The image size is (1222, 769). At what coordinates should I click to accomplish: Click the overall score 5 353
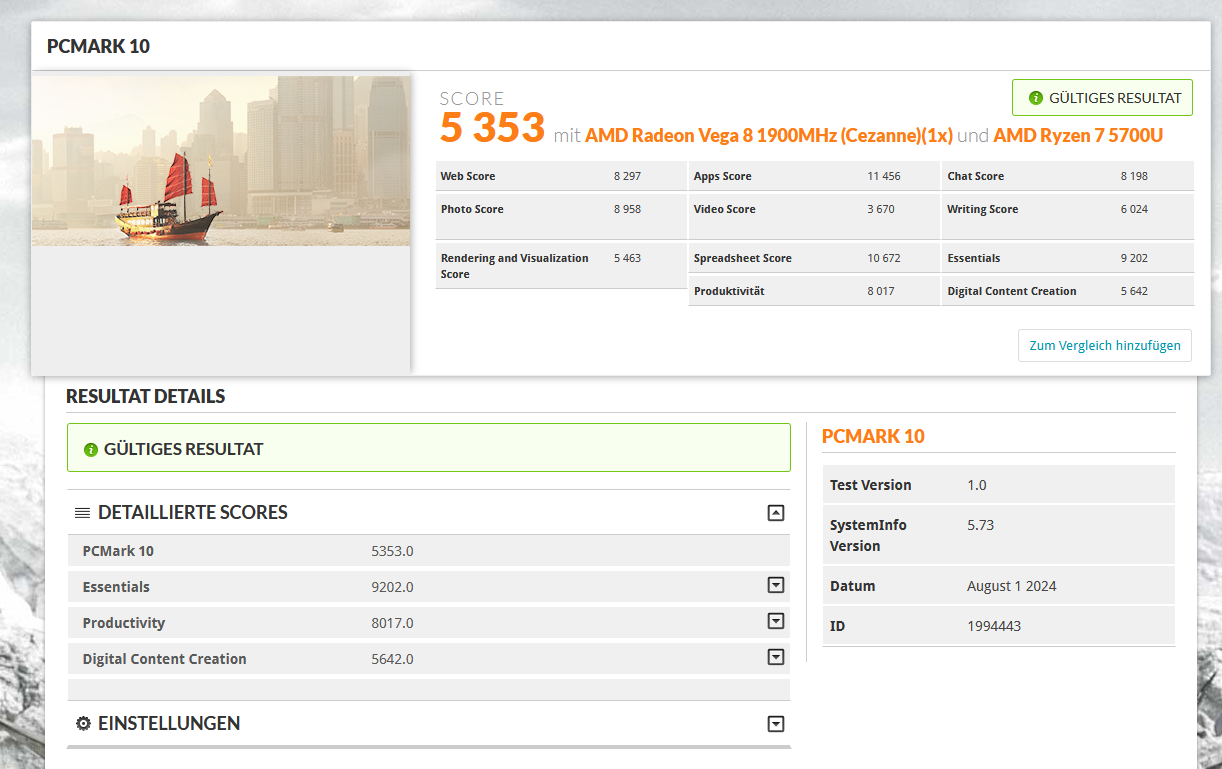pos(493,128)
